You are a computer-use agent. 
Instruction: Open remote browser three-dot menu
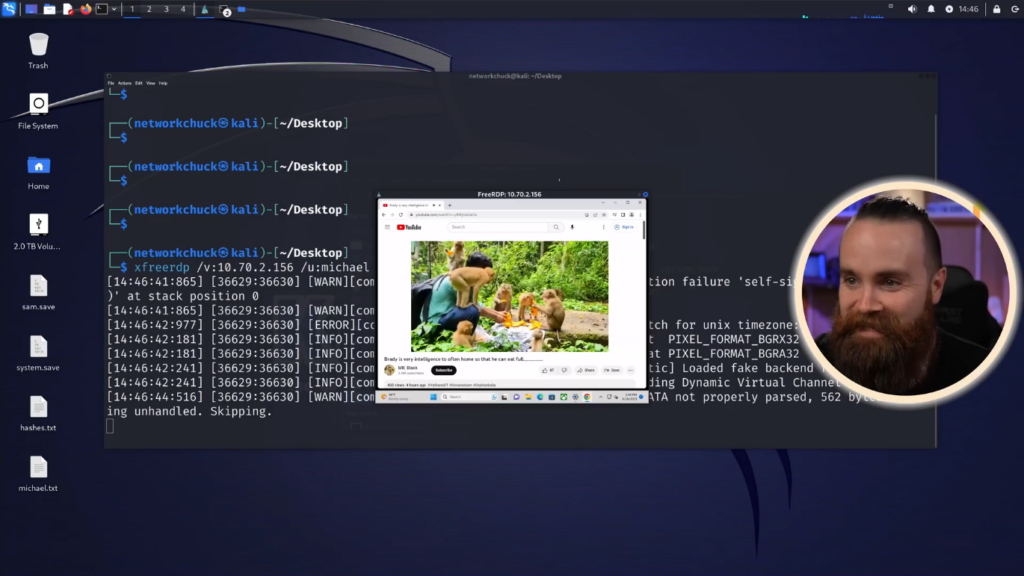point(640,215)
